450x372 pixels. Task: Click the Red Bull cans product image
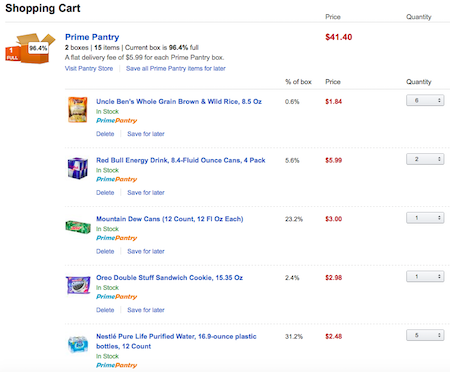click(x=78, y=168)
